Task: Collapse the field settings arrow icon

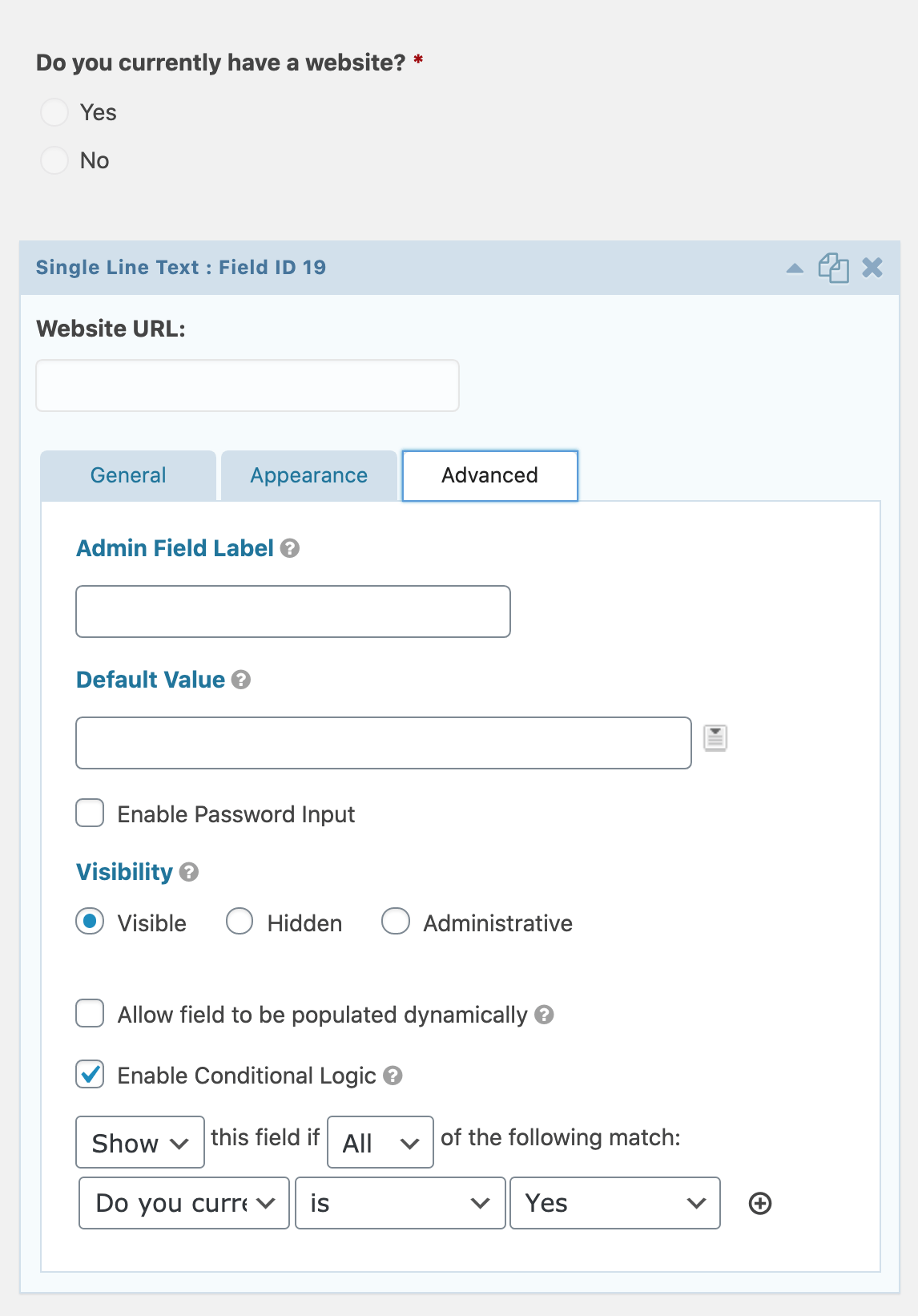Action: point(795,268)
